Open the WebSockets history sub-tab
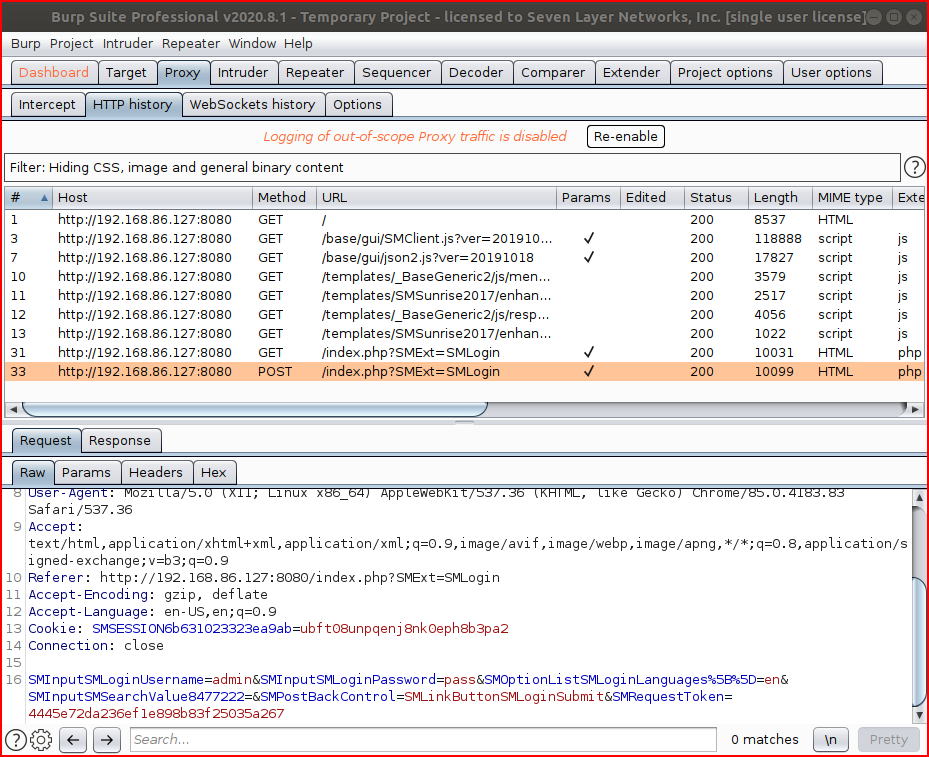The width and height of the screenshot is (929, 757). 252,105
